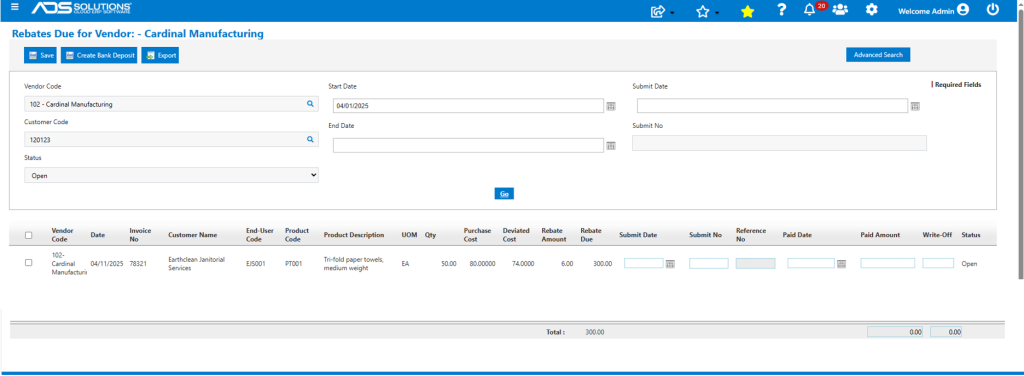Screen dimensions: 1024x376
Task: Open the hamburger navigation menu
Action: point(15,7)
